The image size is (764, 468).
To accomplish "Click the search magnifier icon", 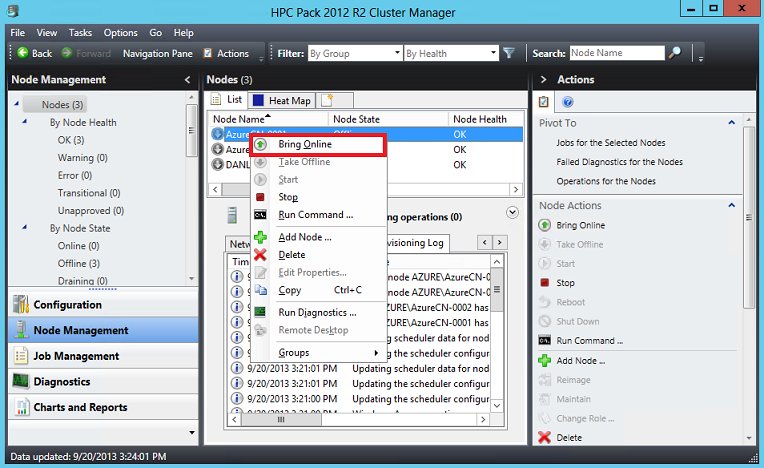I will click(675, 53).
